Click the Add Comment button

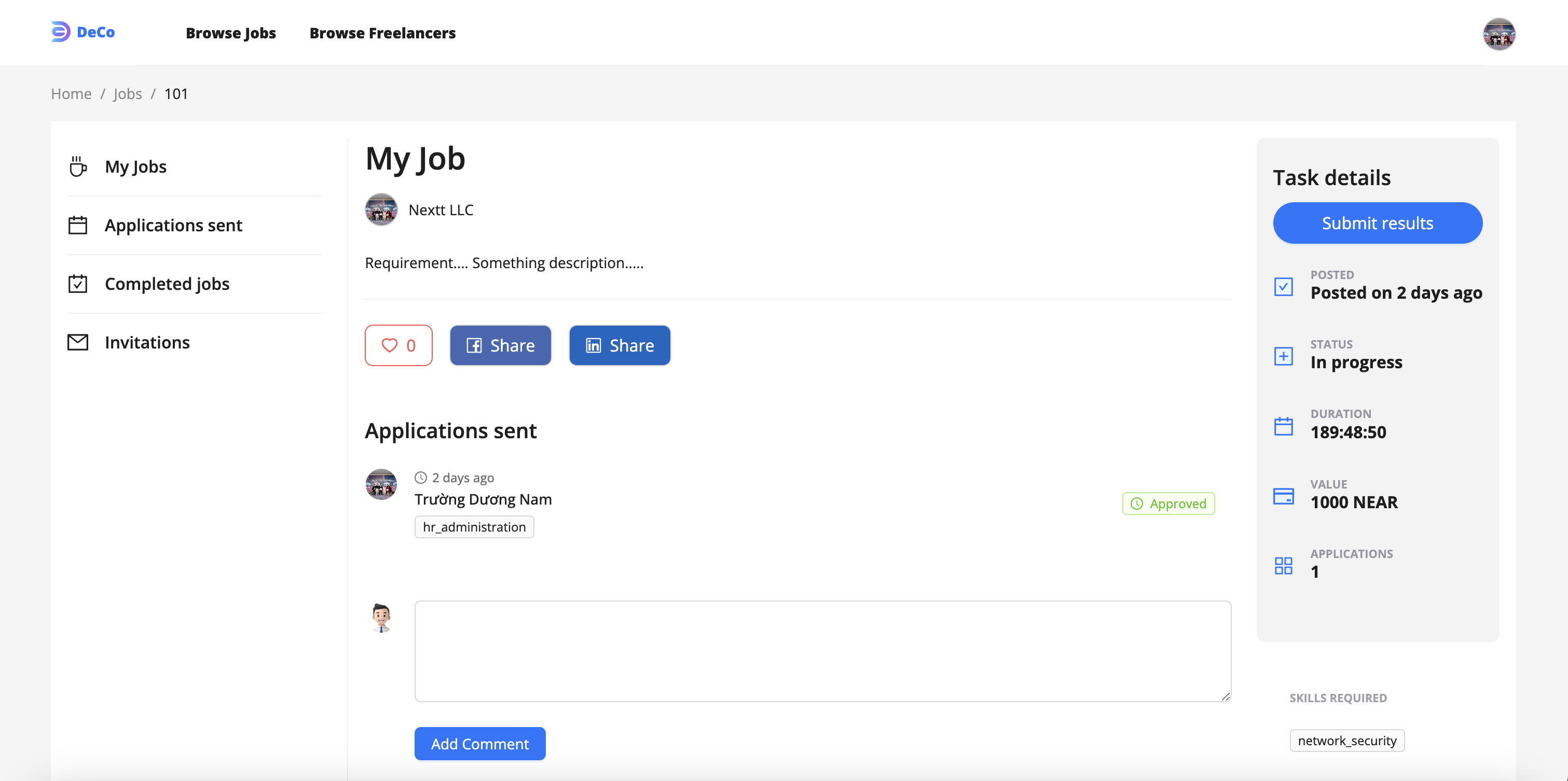click(x=479, y=743)
